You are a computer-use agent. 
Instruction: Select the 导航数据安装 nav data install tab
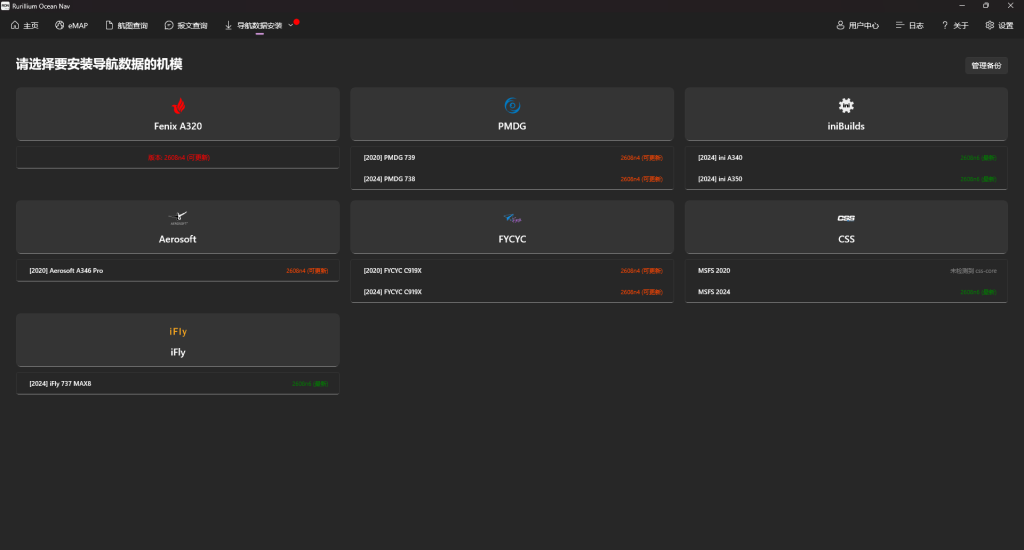[253, 25]
